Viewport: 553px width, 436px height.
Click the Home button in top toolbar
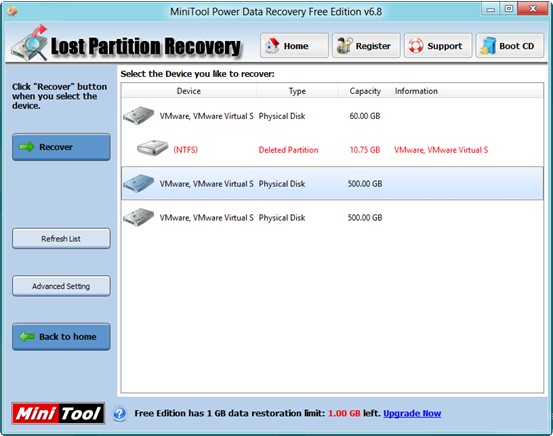click(x=294, y=46)
